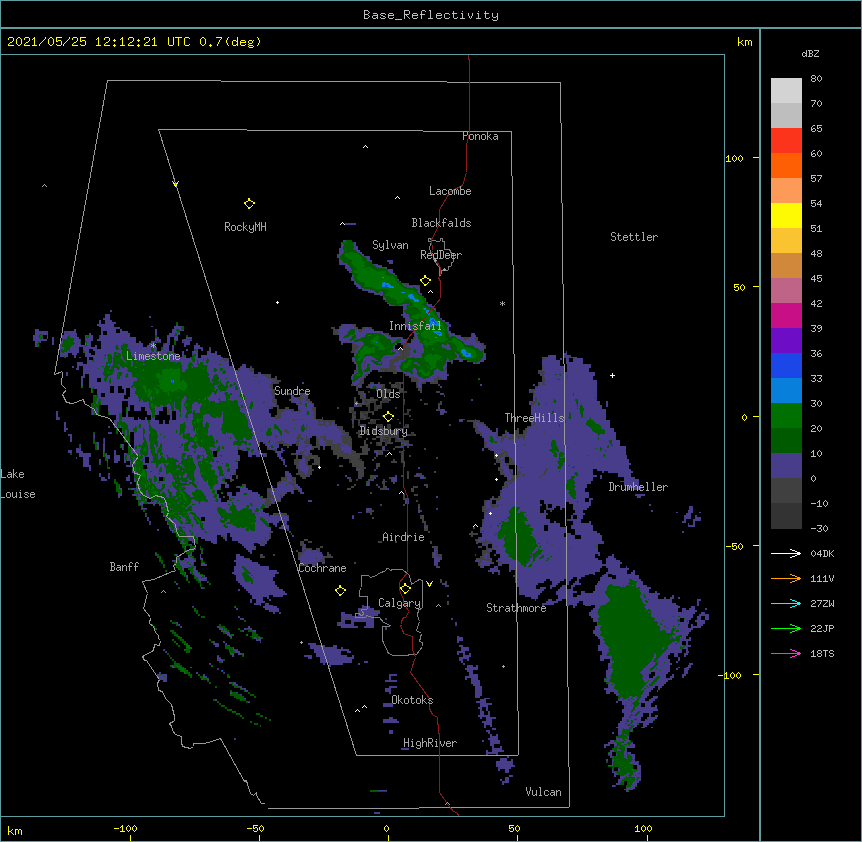Click the Sundre label
Image resolution: width=862 pixels, height=842 pixels.
292,391
